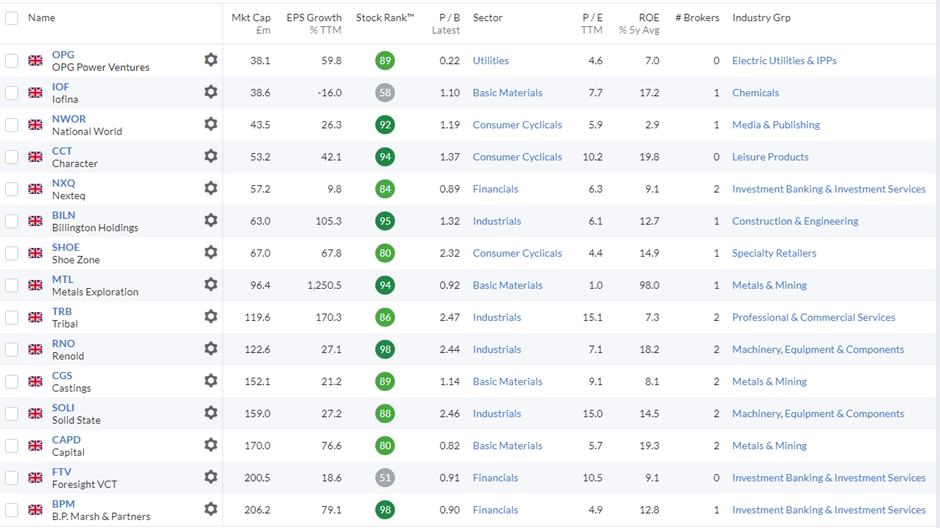Screen dimensions: 940x528
Task: Open the RNO ticker link
Action: 64,343
